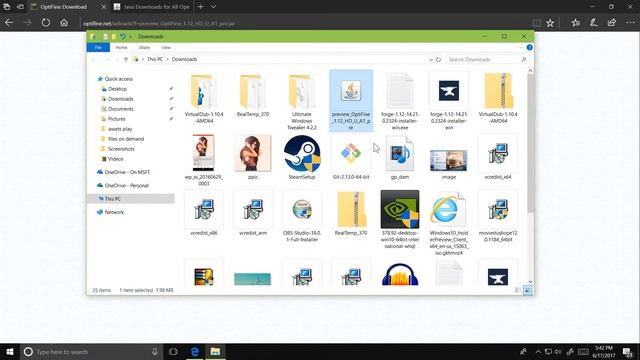640x360 pixels.
Task: Select the forge installer-win.exe file
Action: (x=400, y=102)
